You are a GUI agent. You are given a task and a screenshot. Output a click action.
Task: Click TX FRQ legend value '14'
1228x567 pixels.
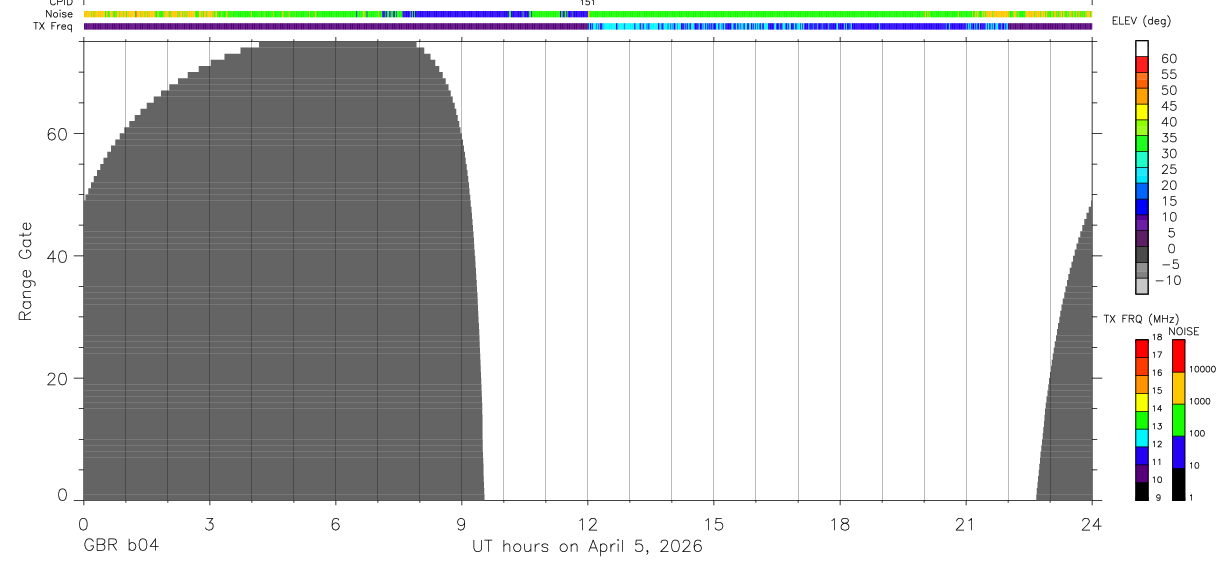tap(1156, 409)
